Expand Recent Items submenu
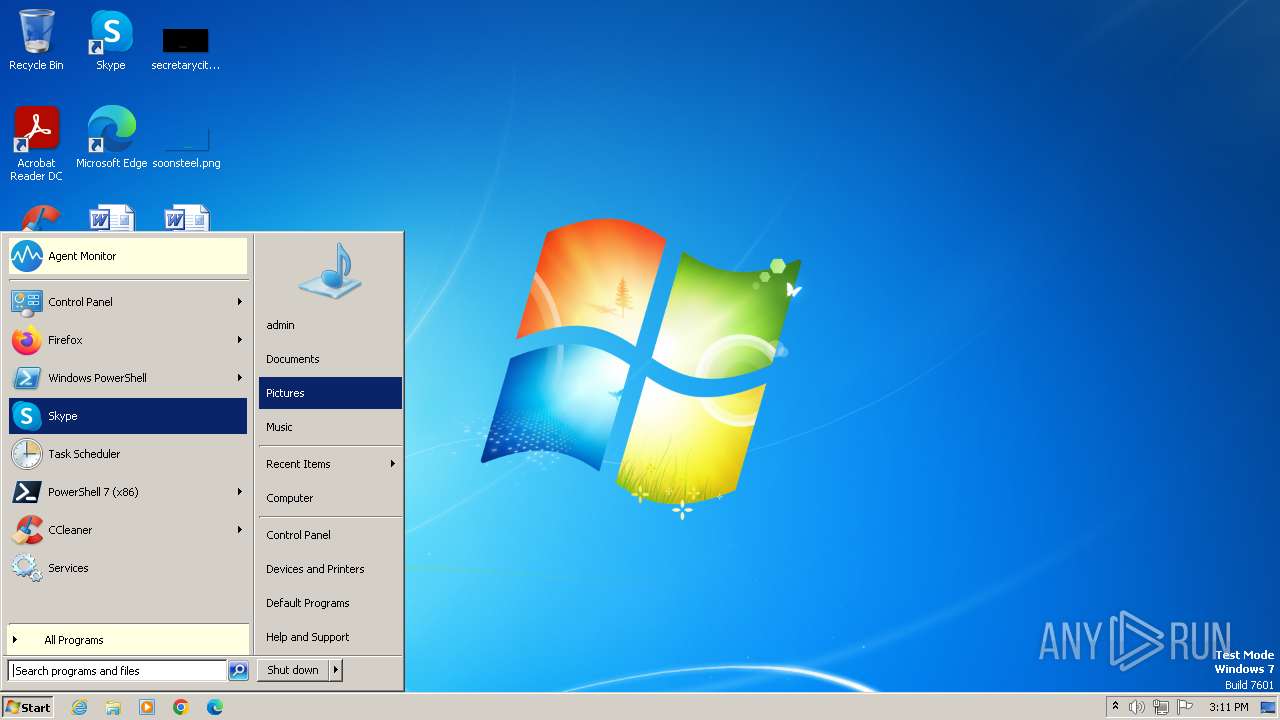1280x720 pixels. (x=330, y=464)
